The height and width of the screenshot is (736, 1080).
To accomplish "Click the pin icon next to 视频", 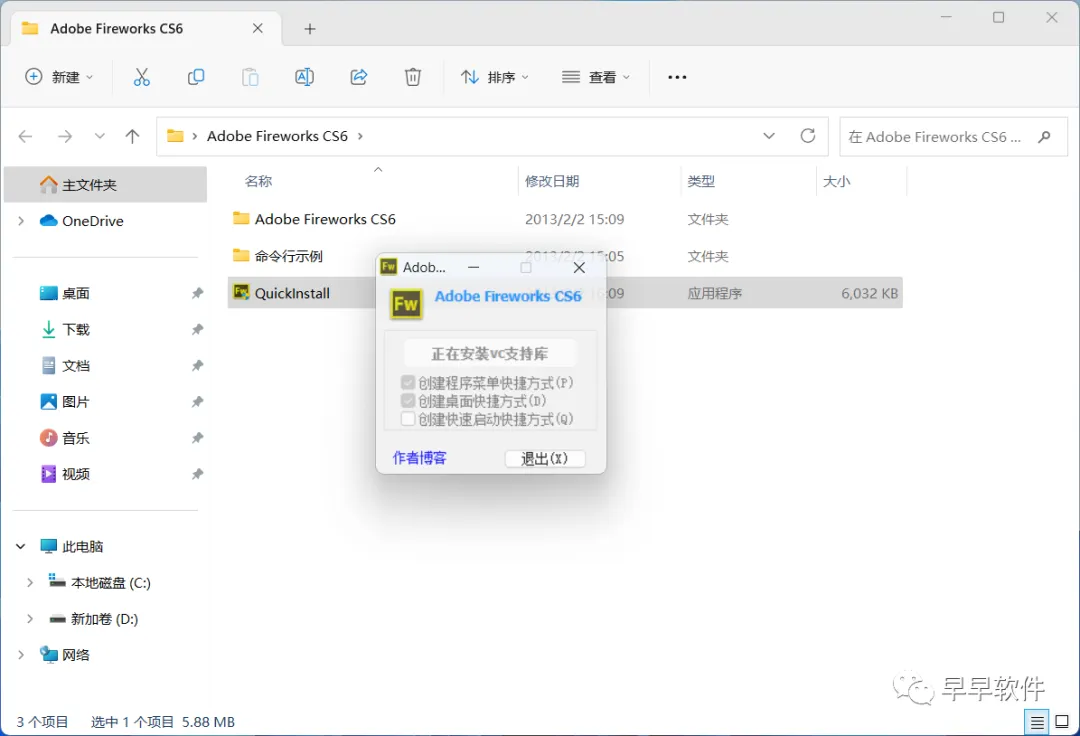I will tap(198, 474).
